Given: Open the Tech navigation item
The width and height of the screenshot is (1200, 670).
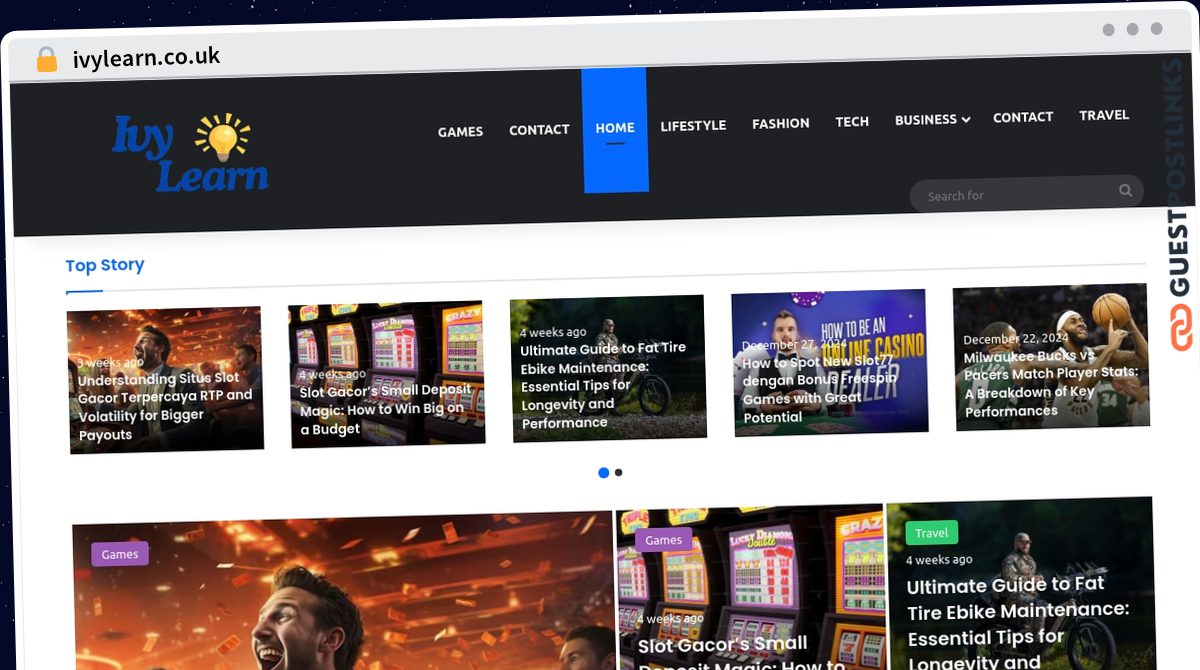Looking at the screenshot, I should click(852, 121).
